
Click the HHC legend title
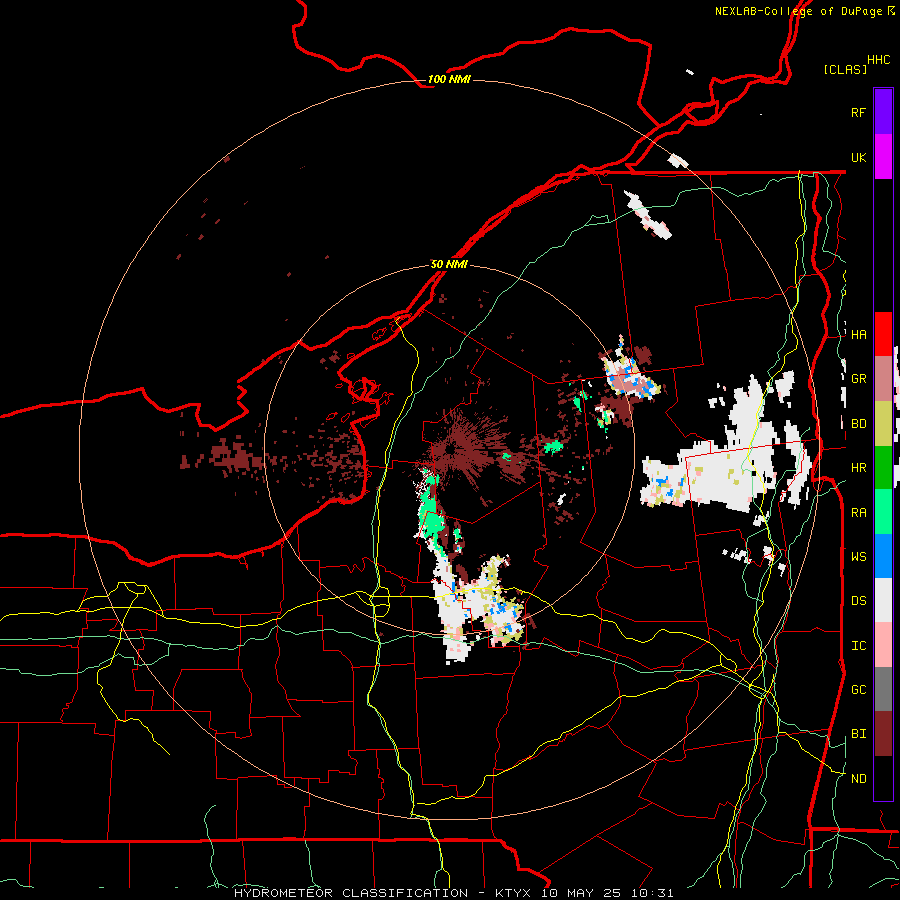(x=879, y=60)
